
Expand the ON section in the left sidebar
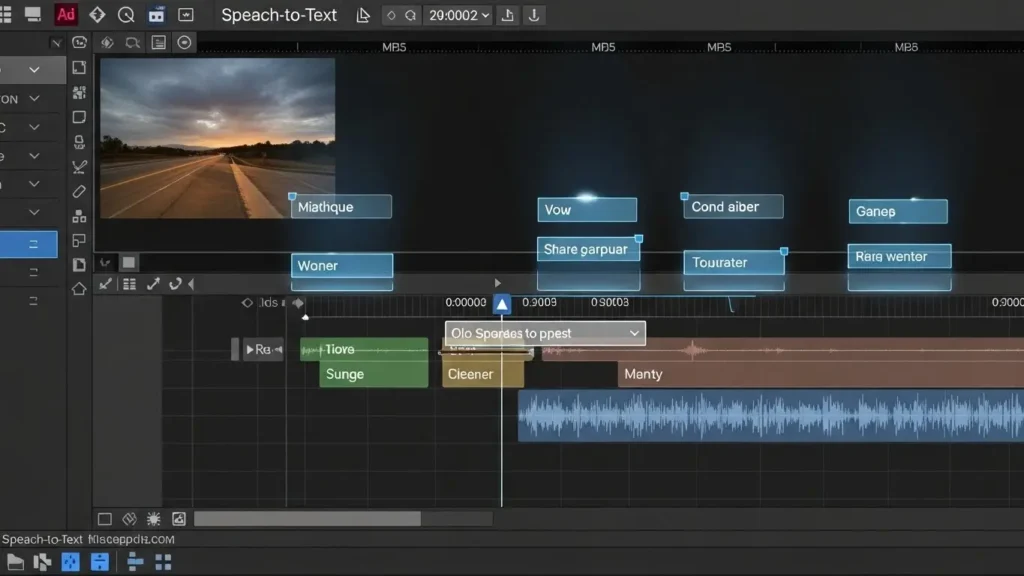[34, 98]
